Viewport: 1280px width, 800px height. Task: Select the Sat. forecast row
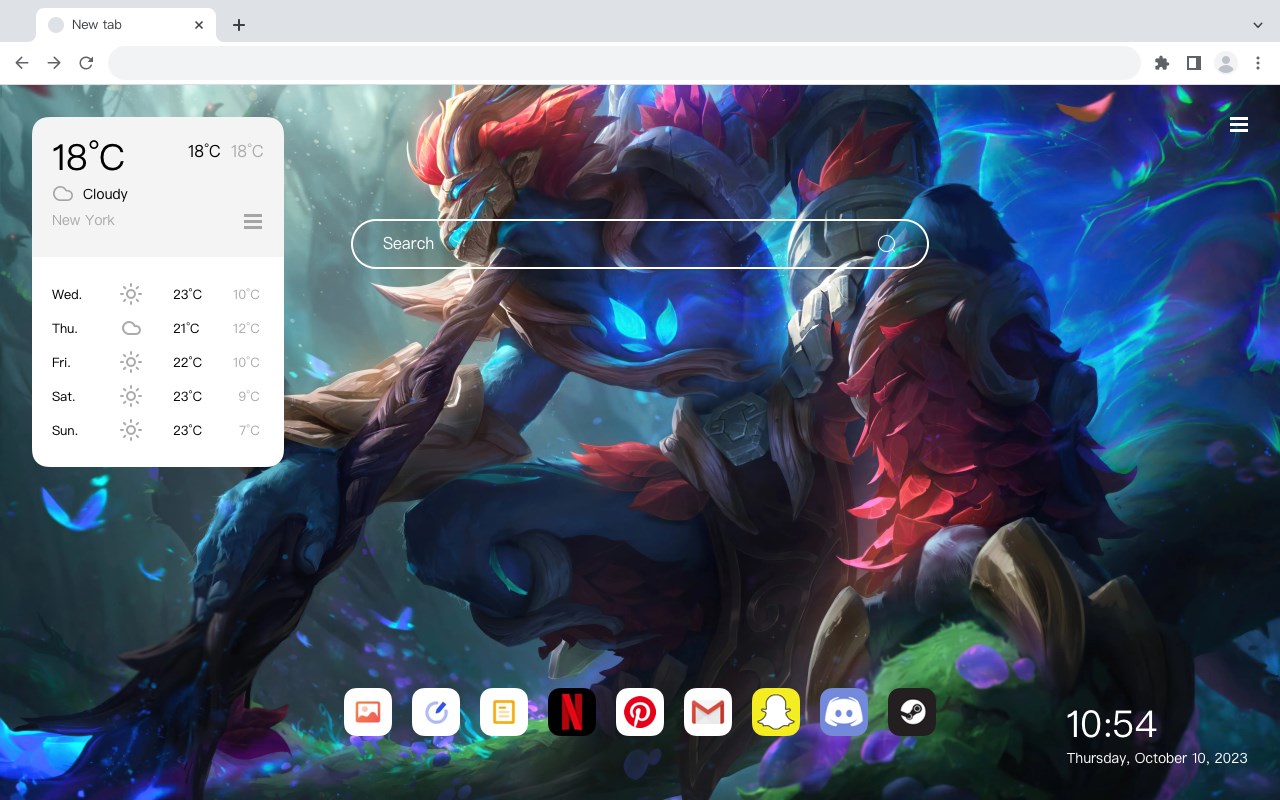[x=158, y=396]
